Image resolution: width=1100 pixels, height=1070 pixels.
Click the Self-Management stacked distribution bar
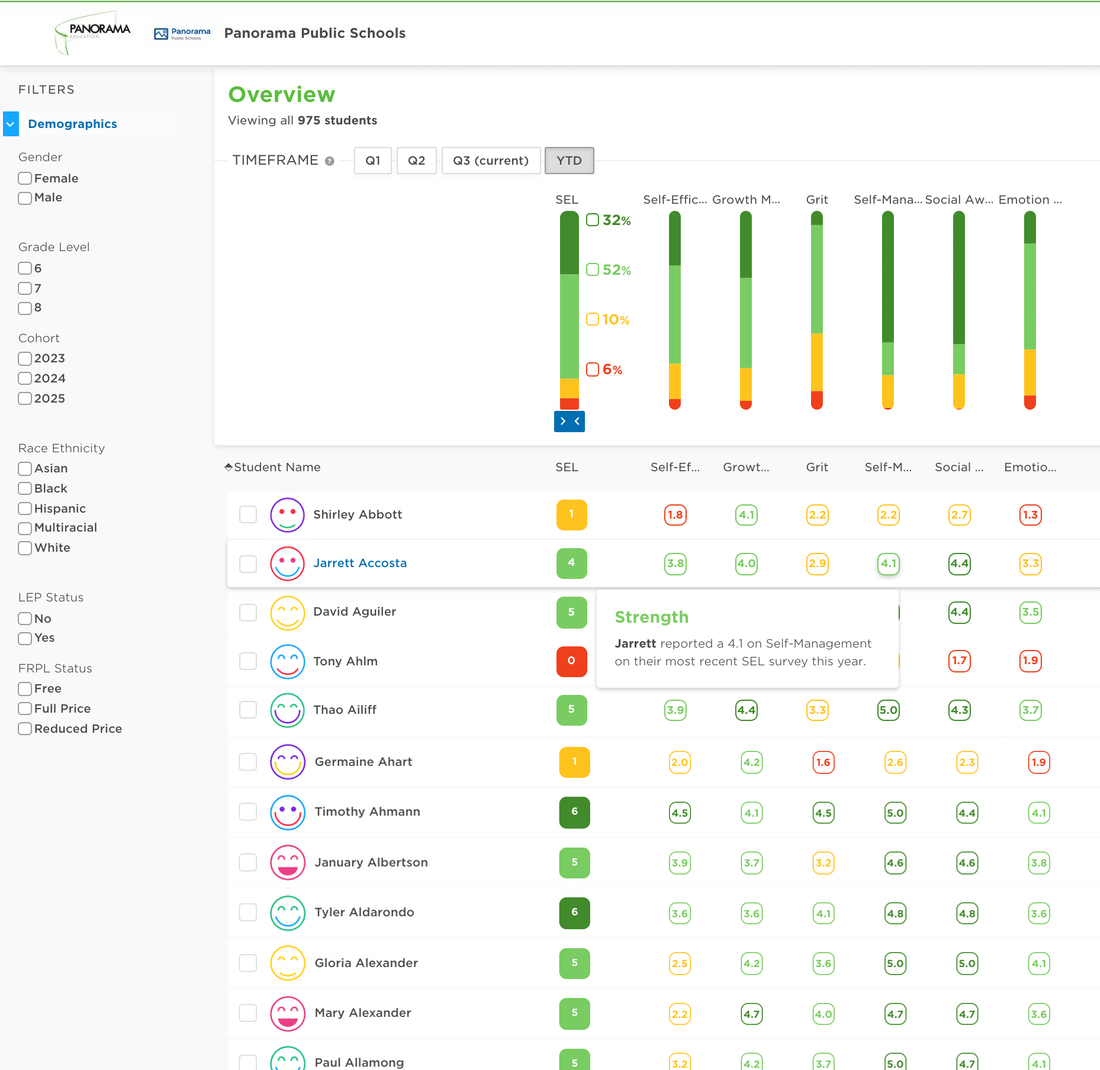(x=887, y=310)
